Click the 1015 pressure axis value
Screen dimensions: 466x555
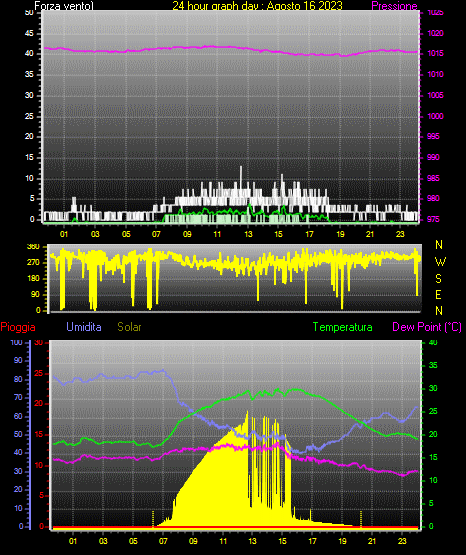click(435, 53)
